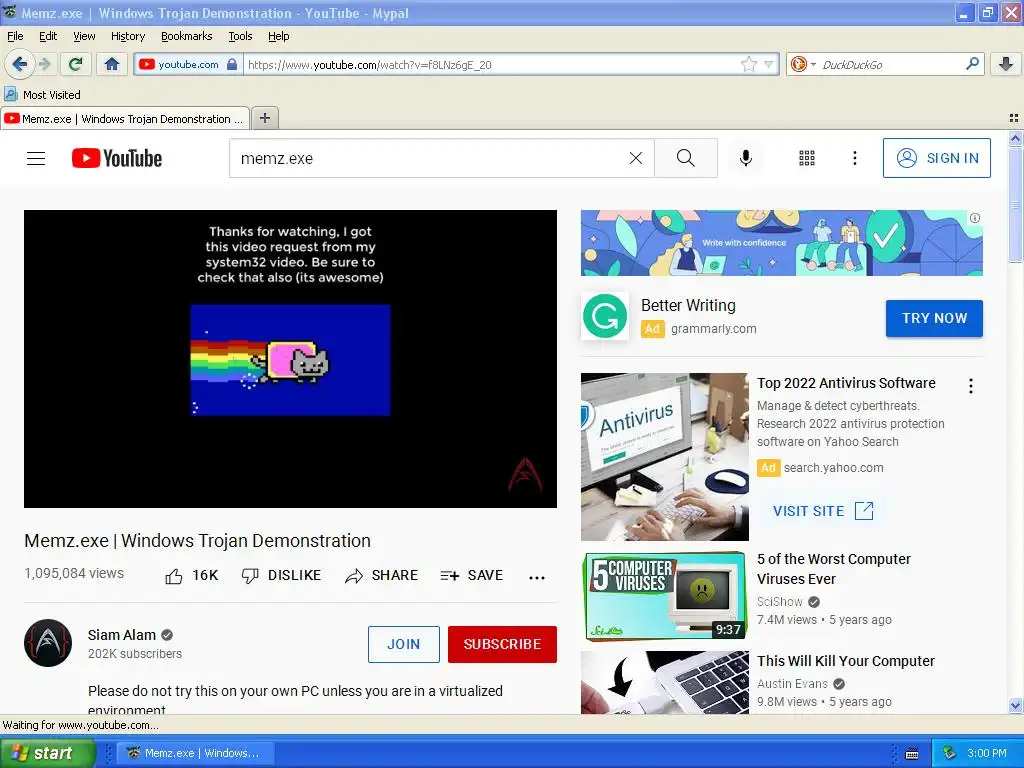Image resolution: width=1024 pixels, height=768 pixels.
Task: Open the Siam Alam channel avatar
Action: (48, 643)
